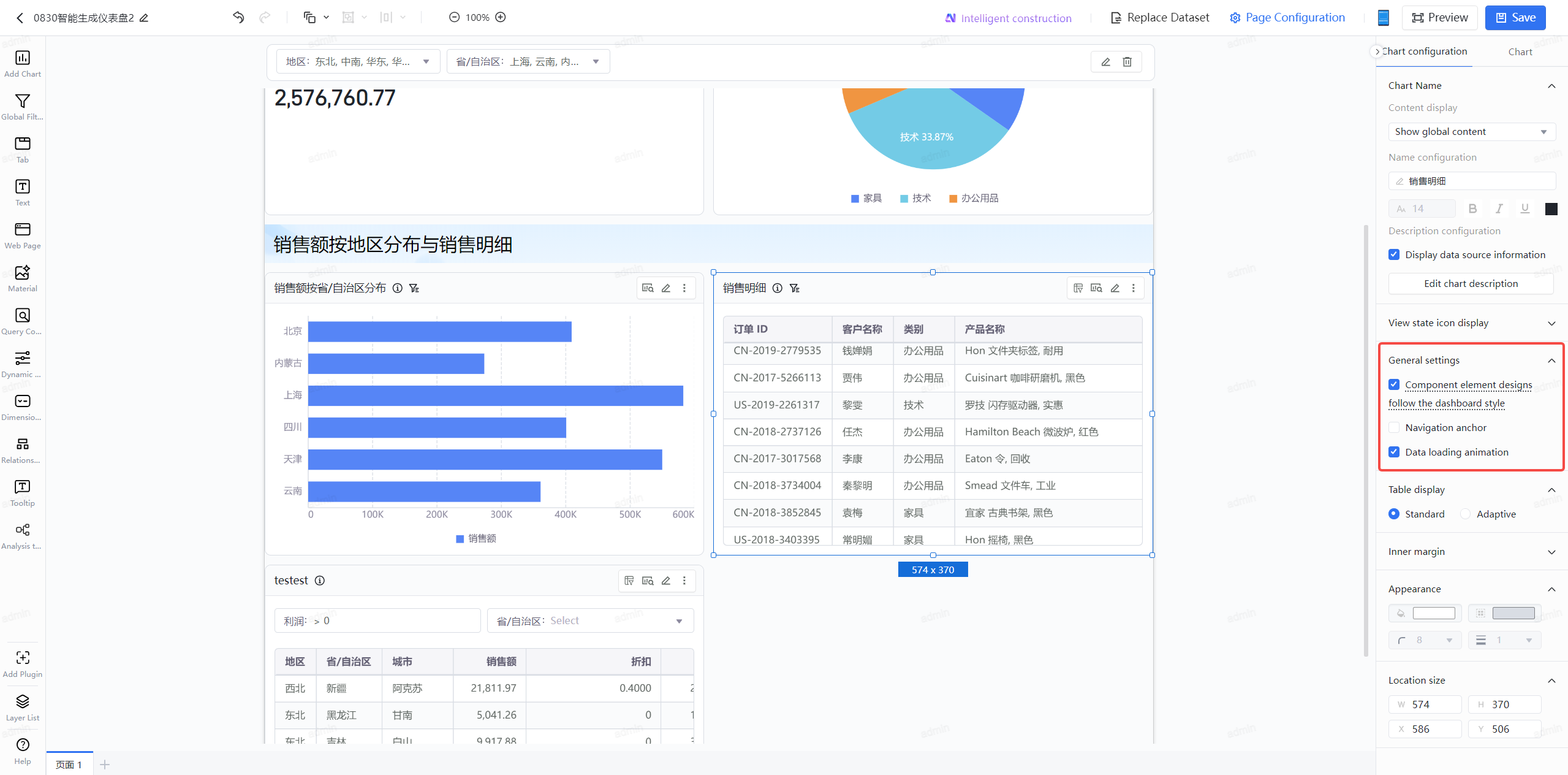This screenshot has width=1568, height=775.
Task: Collapse the General settings section
Action: (x=1551, y=361)
